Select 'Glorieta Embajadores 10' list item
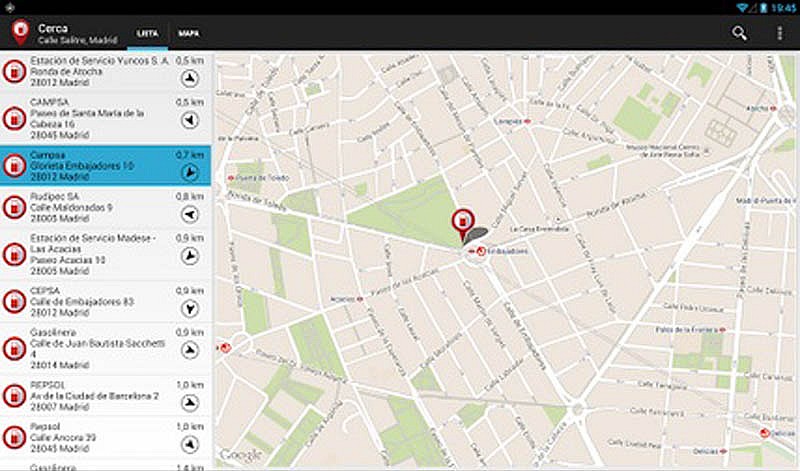Viewport: 800px width, 471px height. pos(106,166)
